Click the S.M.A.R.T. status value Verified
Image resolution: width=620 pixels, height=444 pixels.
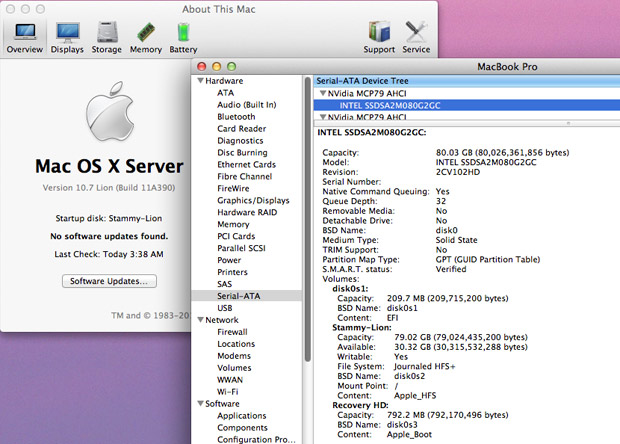click(x=451, y=269)
